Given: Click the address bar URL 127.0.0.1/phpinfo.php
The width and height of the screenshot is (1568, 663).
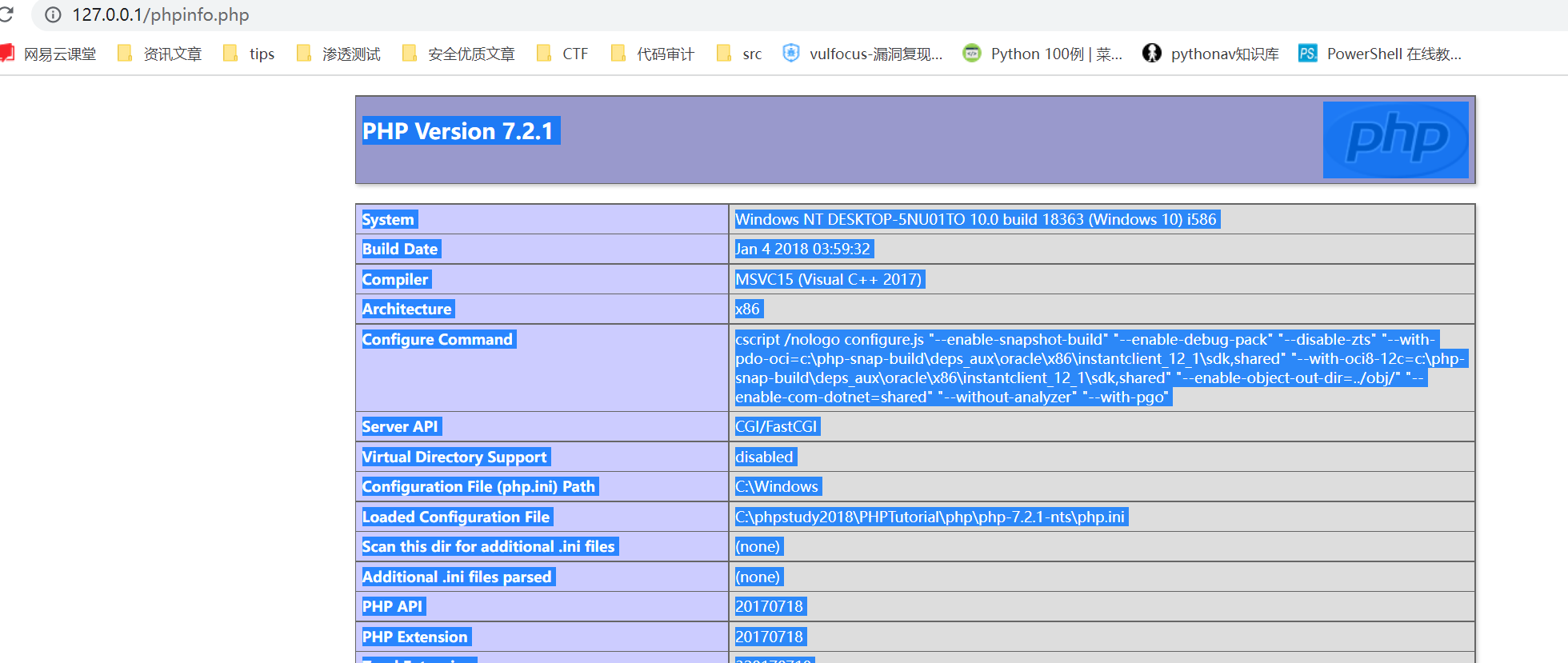Looking at the screenshot, I should (160, 14).
